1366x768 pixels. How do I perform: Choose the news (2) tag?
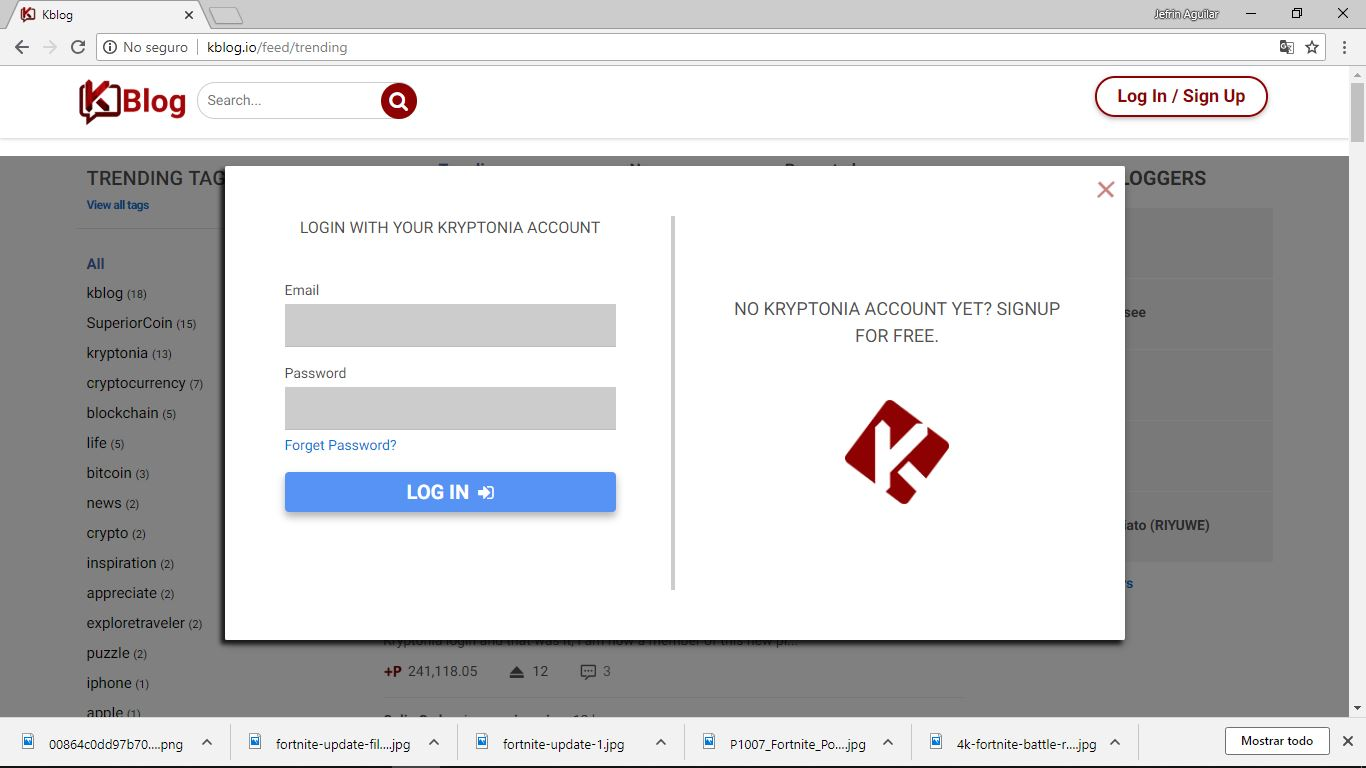pyautogui.click(x=113, y=504)
